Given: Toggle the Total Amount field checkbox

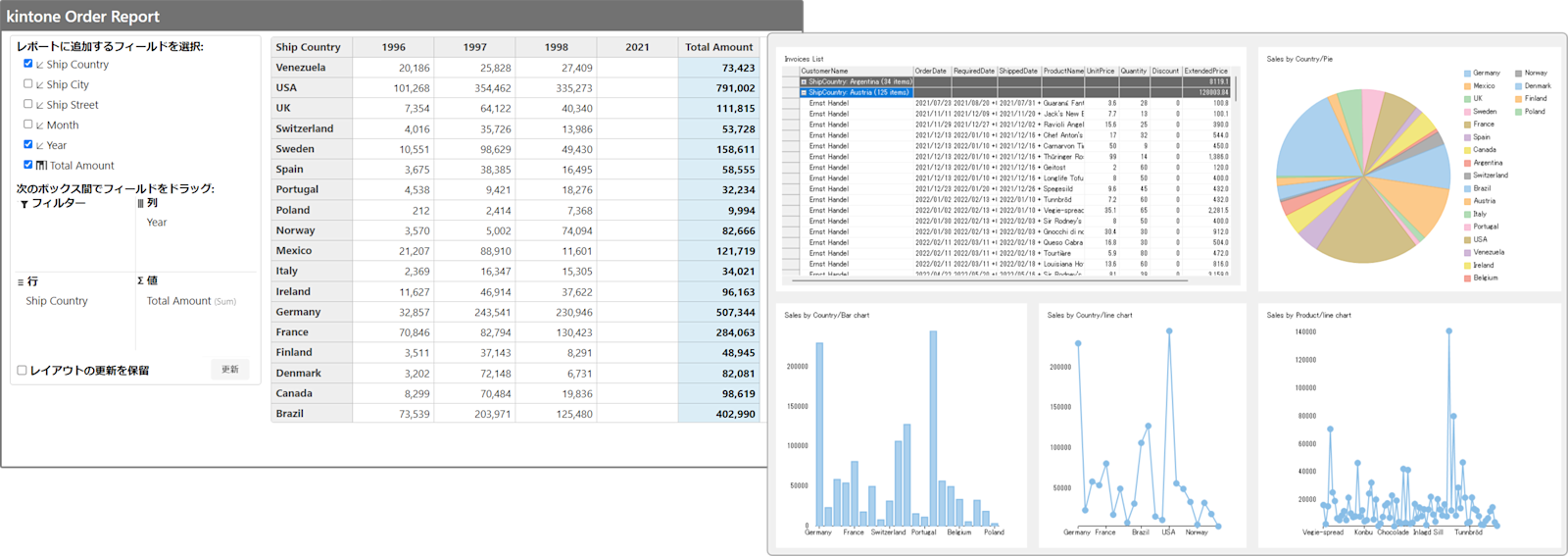Looking at the screenshot, I should (28, 165).
